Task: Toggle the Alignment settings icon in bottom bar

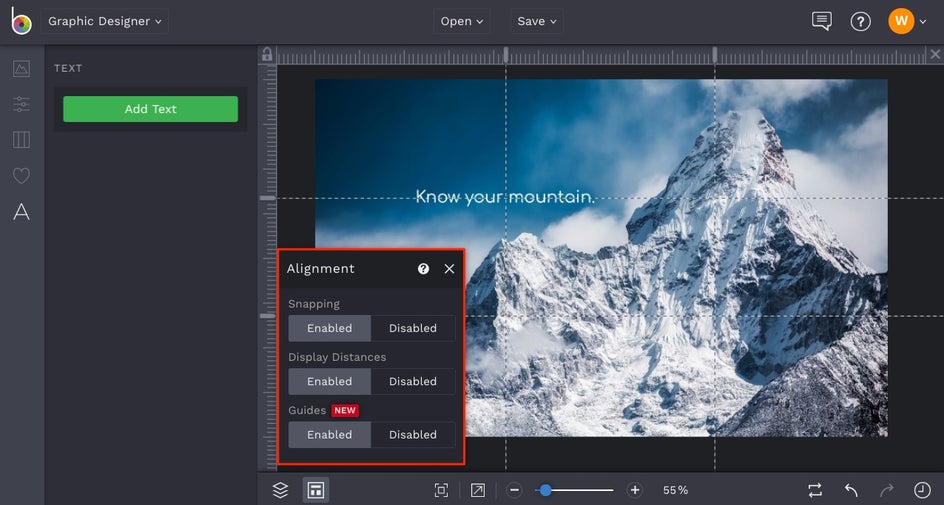Action: [x=315, y=490]
